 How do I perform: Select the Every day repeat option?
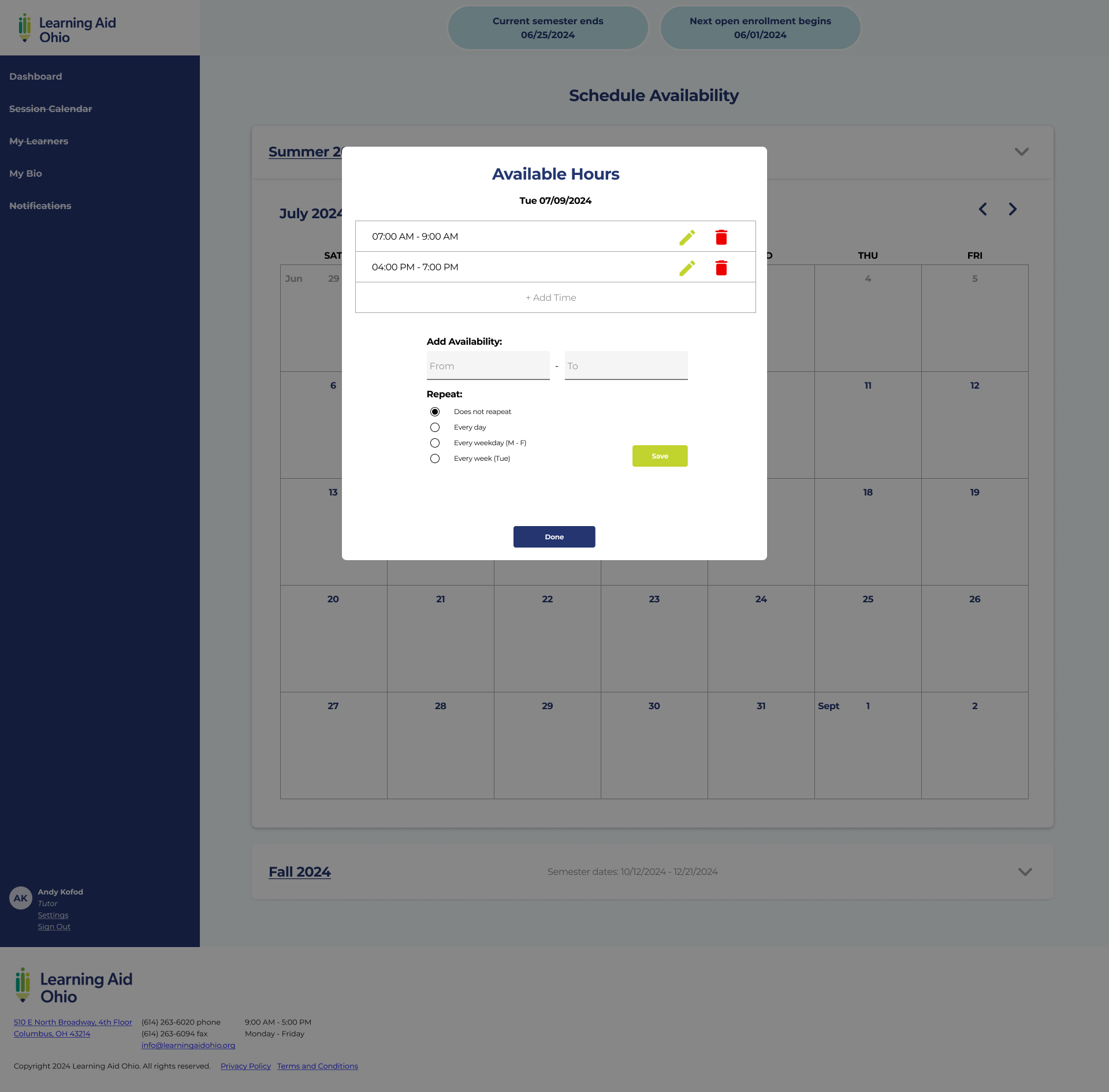(x=435, y=427)
